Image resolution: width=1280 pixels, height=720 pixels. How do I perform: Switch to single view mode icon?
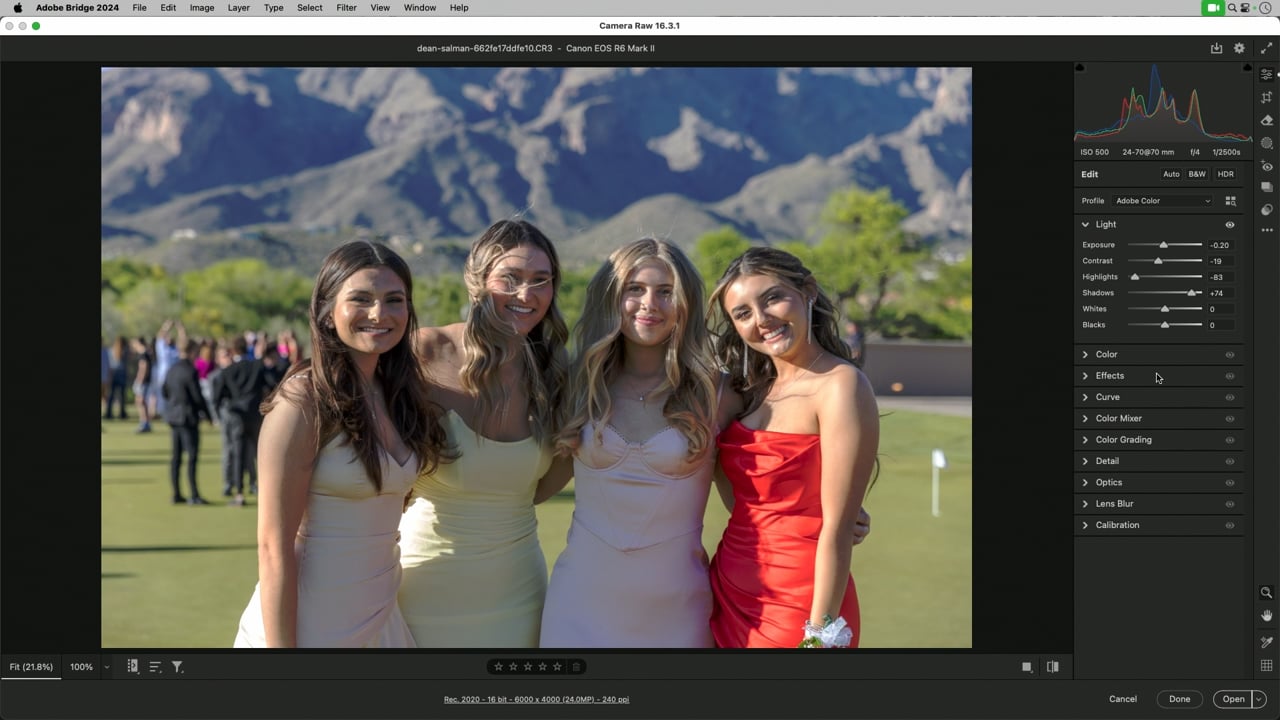click(1027, 667)
